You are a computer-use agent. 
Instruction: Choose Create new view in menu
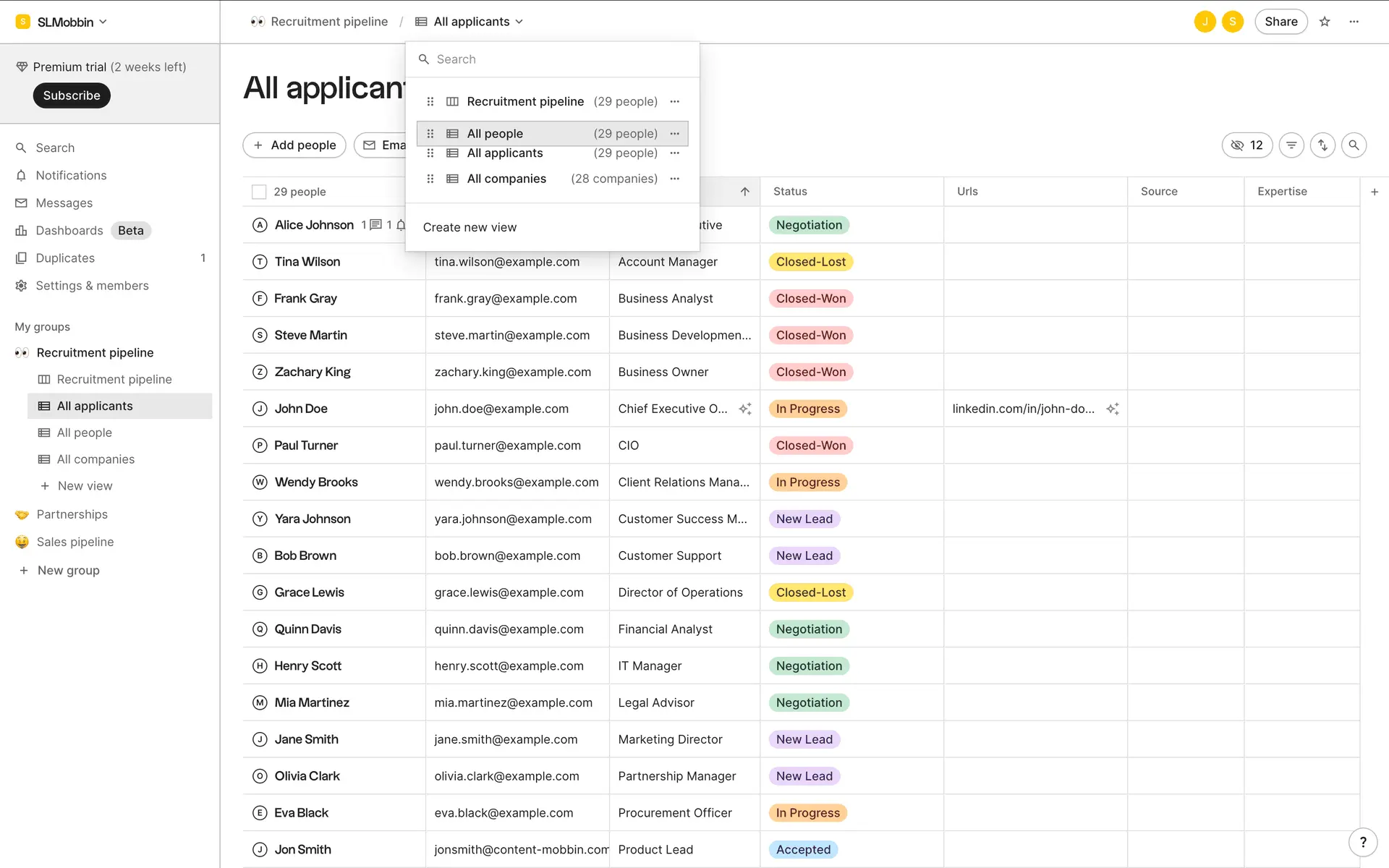[x=470, y=227]
